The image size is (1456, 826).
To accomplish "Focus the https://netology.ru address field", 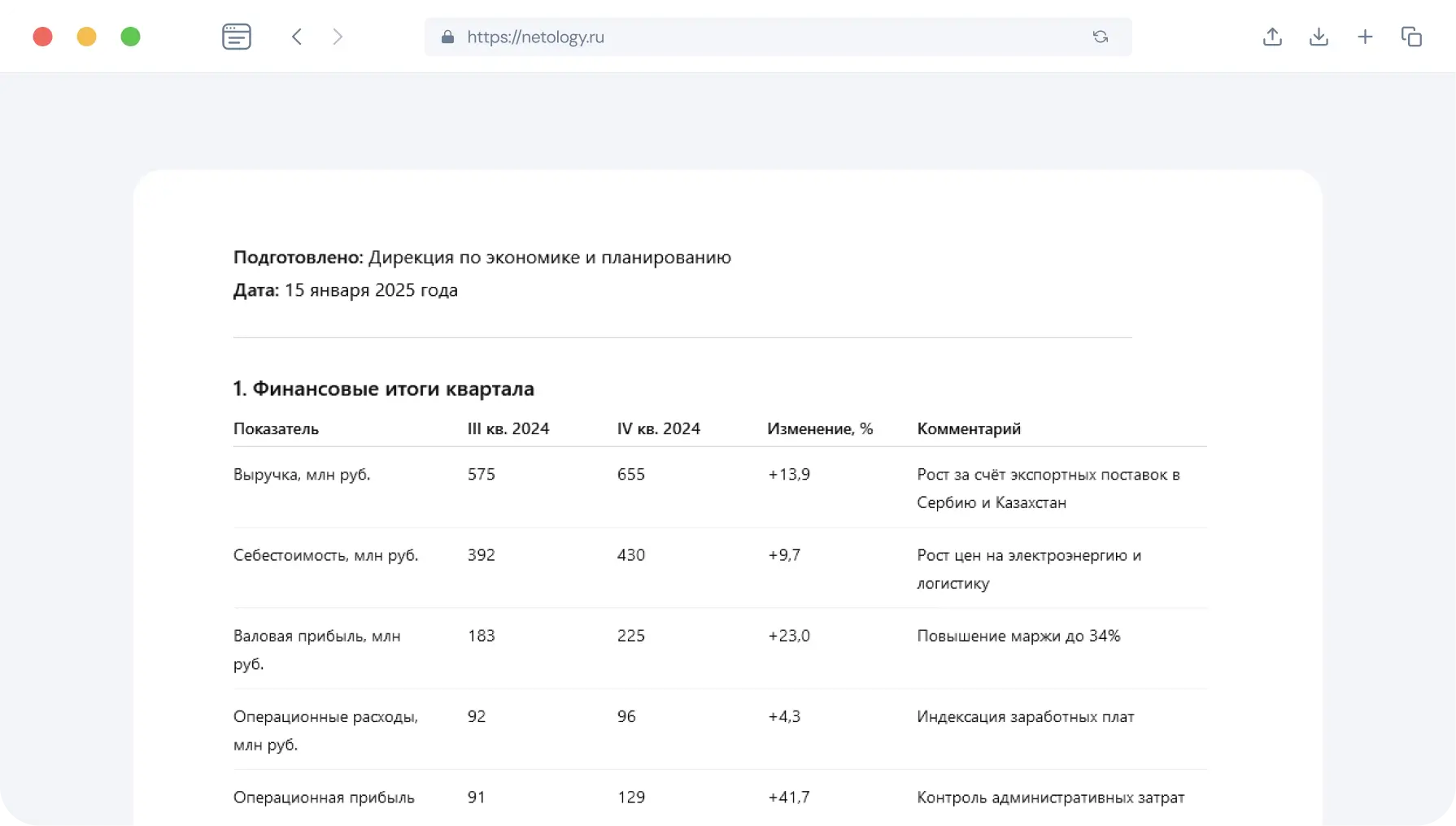I will point(732,37).
